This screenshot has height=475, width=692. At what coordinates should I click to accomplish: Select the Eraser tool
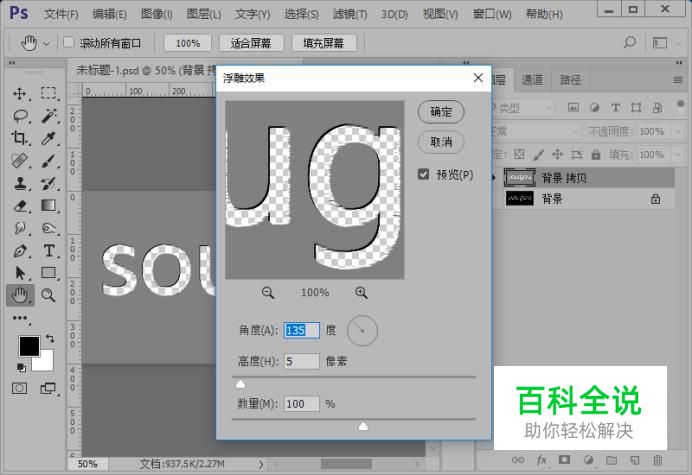click(x=20, y=206)
